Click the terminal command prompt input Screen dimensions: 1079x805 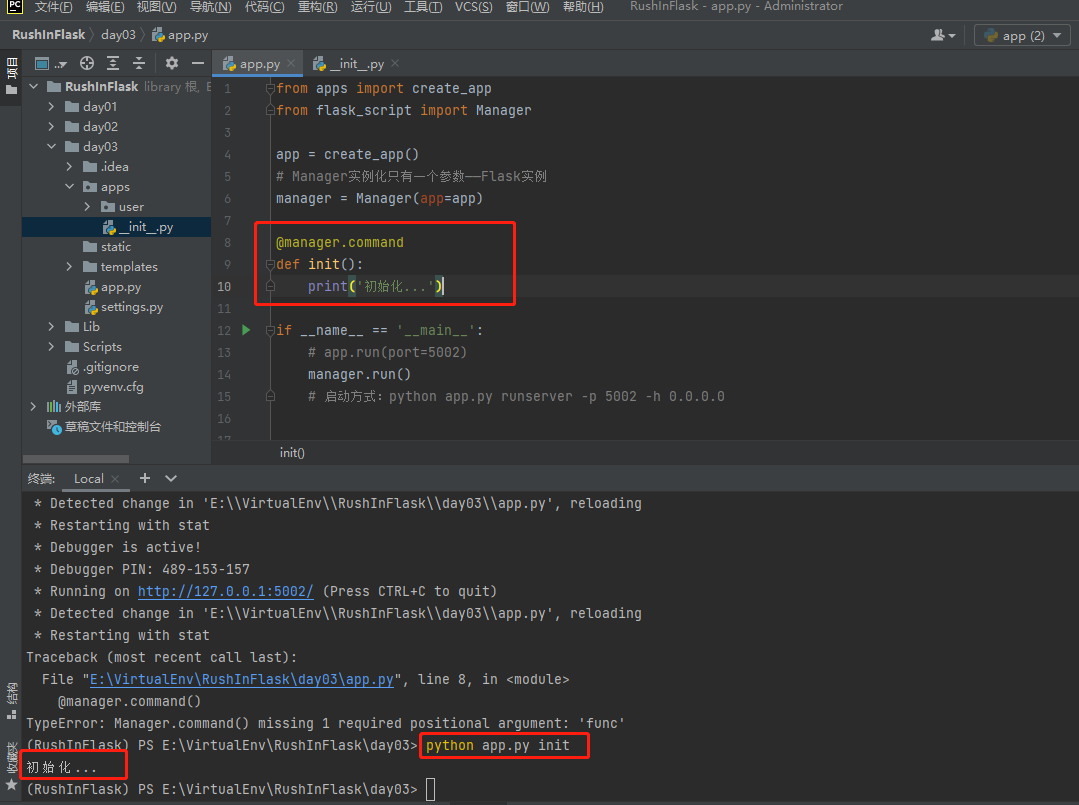tap(431, 789)
